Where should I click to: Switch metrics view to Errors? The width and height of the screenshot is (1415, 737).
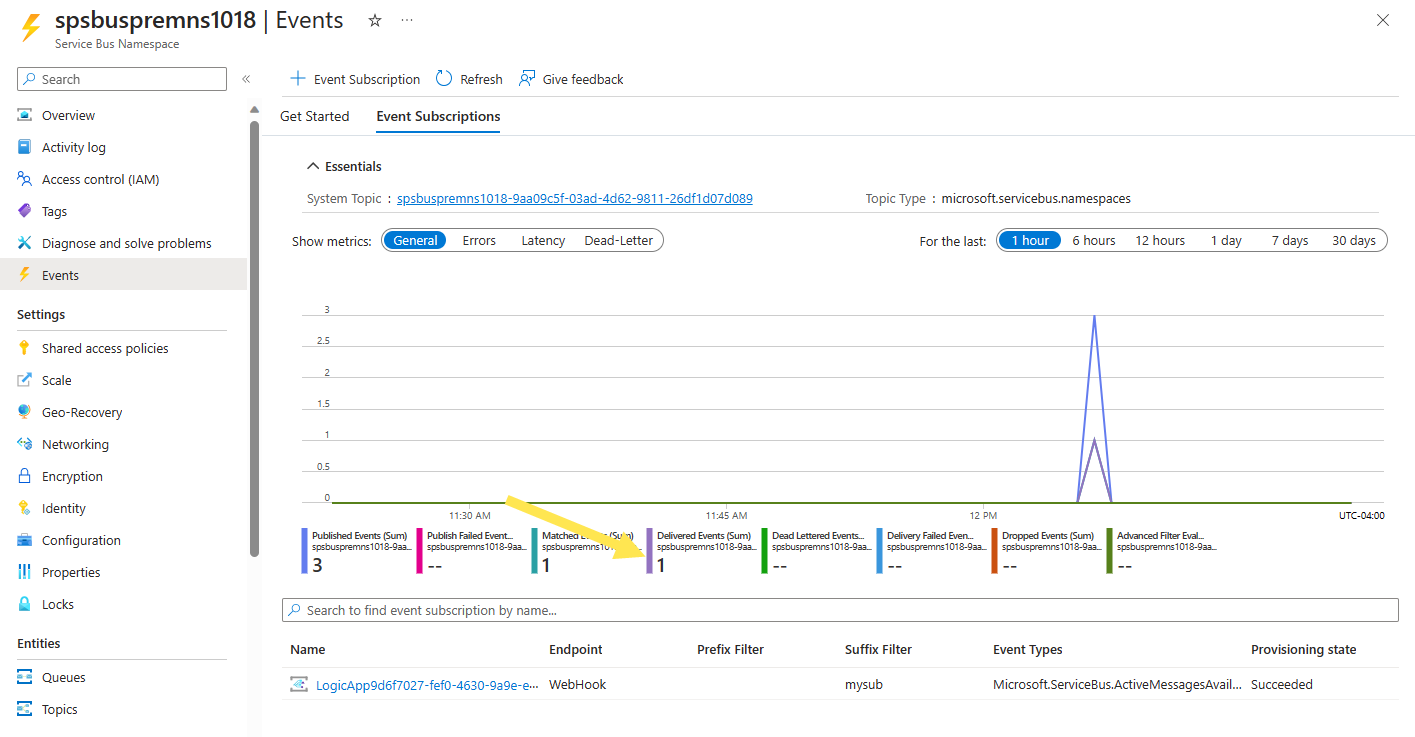[479, 240]
